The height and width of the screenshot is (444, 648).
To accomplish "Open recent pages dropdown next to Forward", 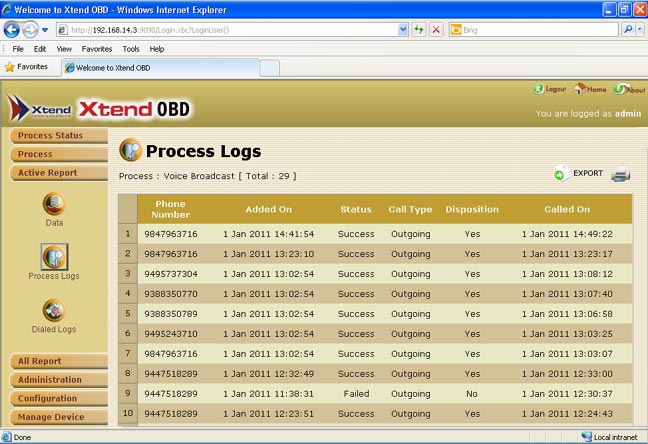I will 45,30.
